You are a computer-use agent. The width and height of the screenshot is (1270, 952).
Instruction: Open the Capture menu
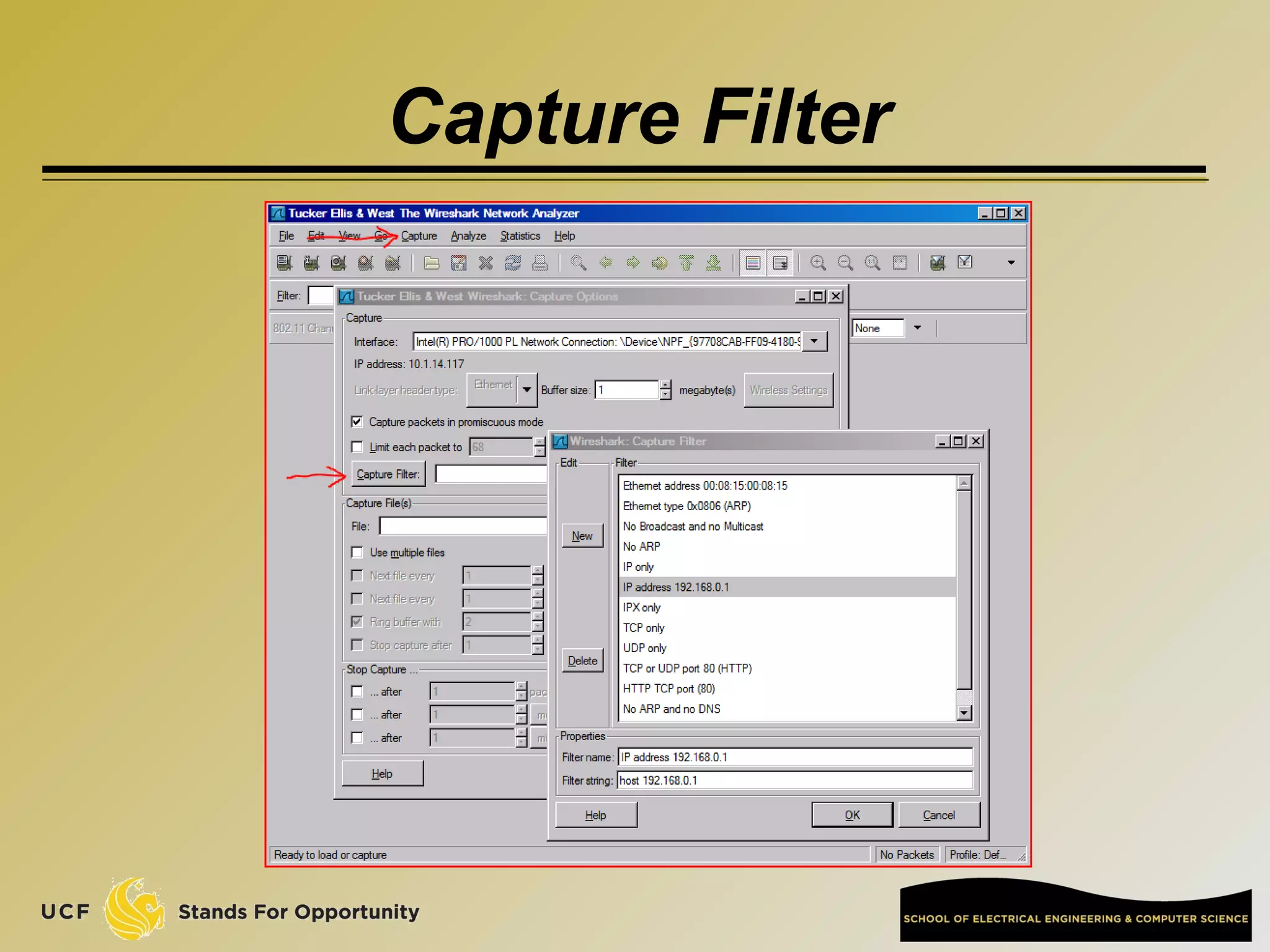point(419,236)
